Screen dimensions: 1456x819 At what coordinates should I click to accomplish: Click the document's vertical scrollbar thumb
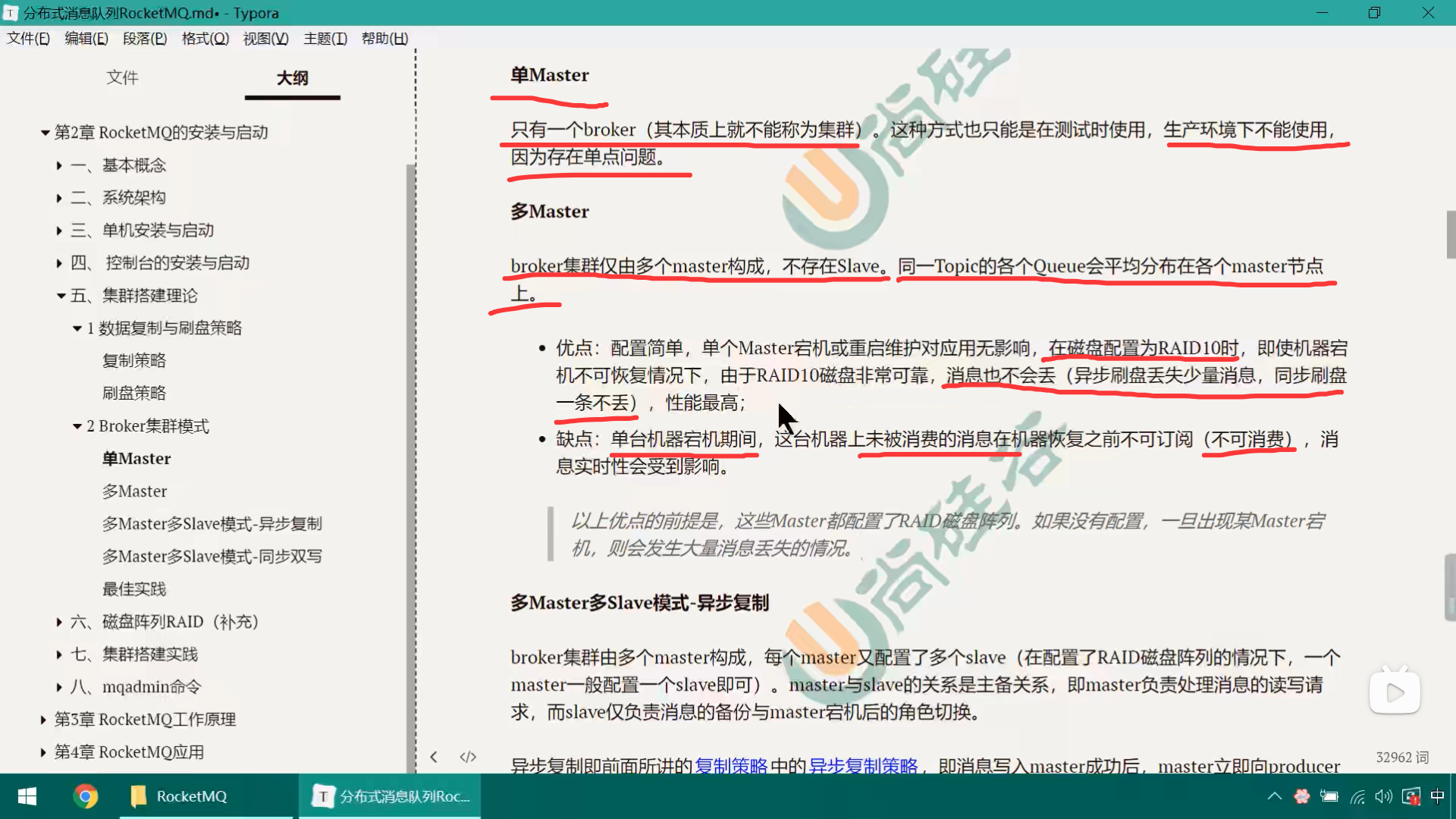[1450, 234]
